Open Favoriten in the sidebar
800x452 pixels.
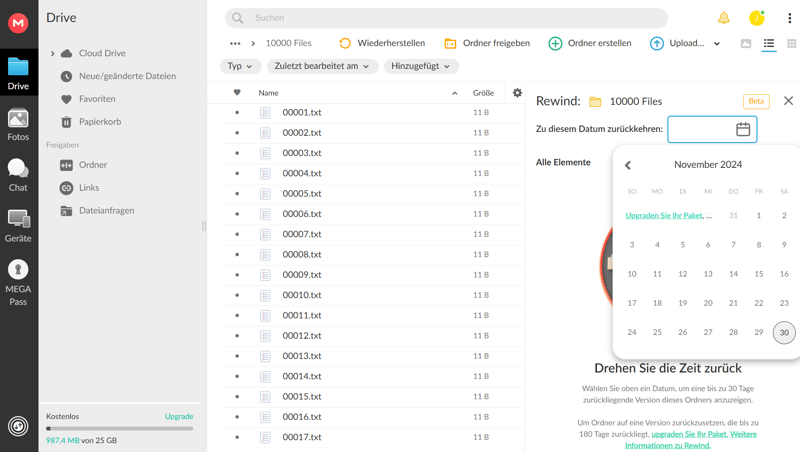[97, 99]
